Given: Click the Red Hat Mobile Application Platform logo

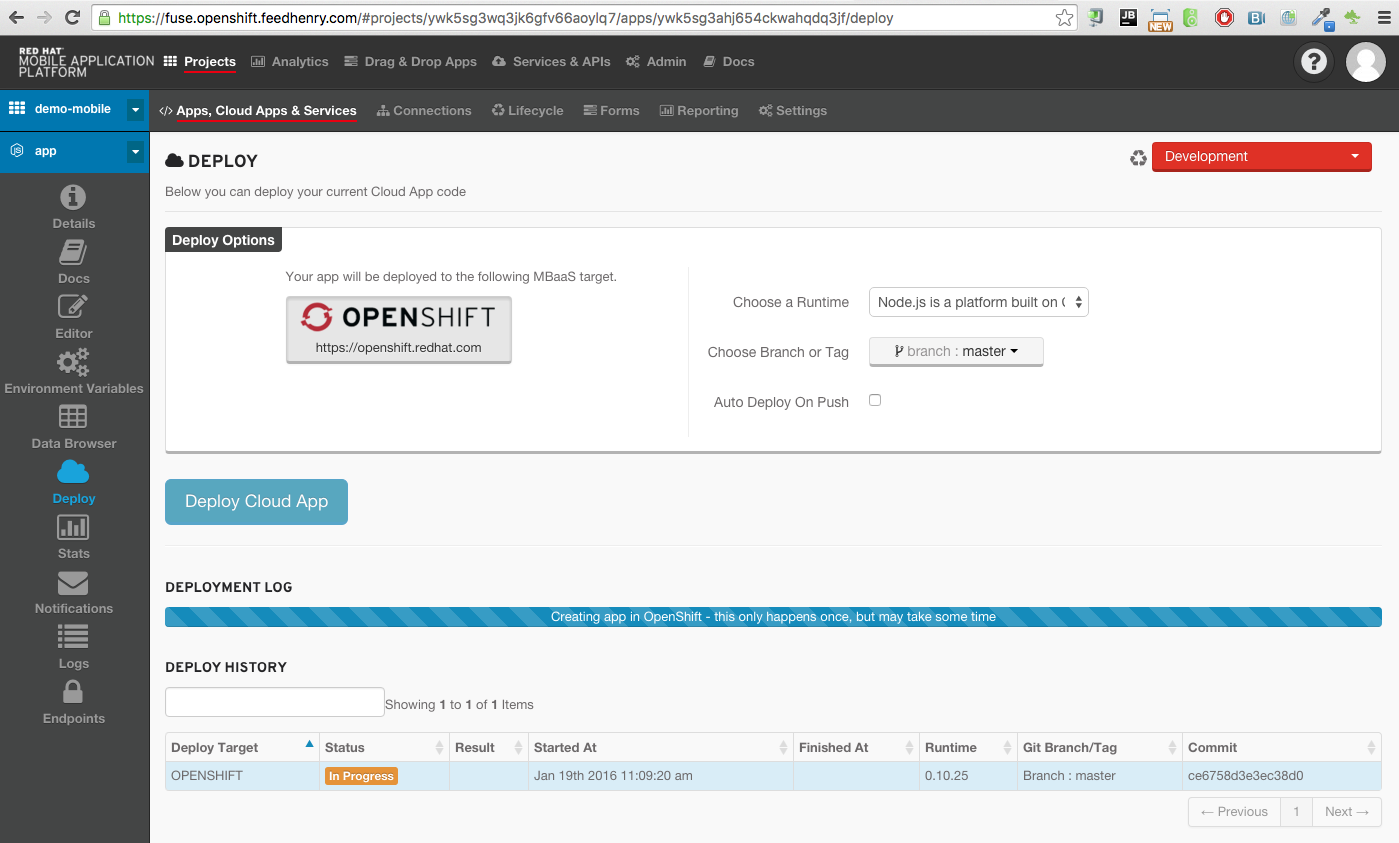Looking at the screenshot, I should pos(86,62).
